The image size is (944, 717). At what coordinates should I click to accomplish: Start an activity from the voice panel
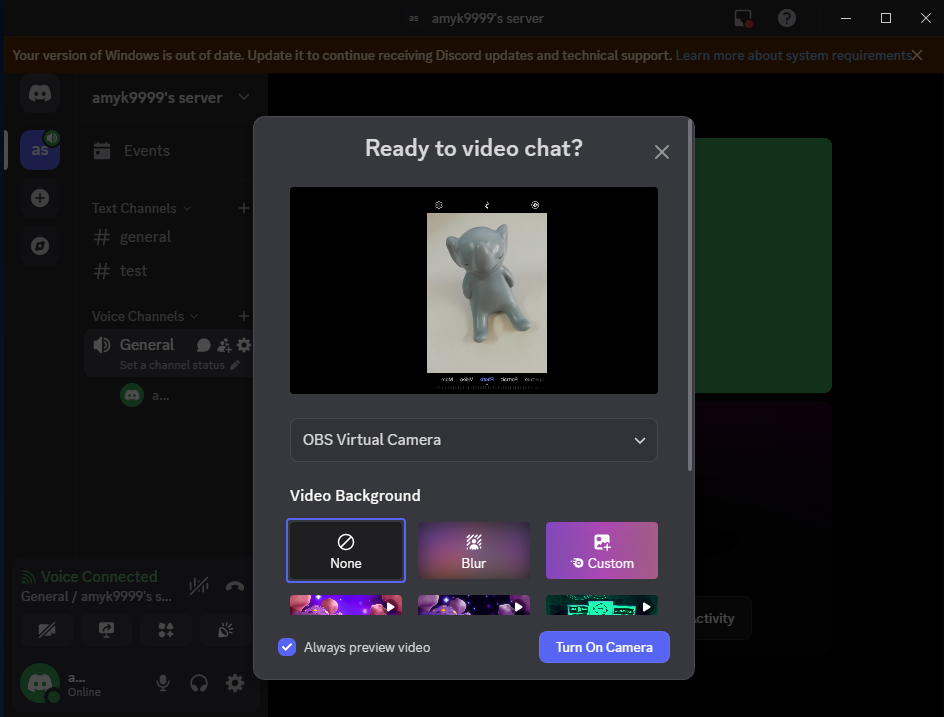click(166, 630)
